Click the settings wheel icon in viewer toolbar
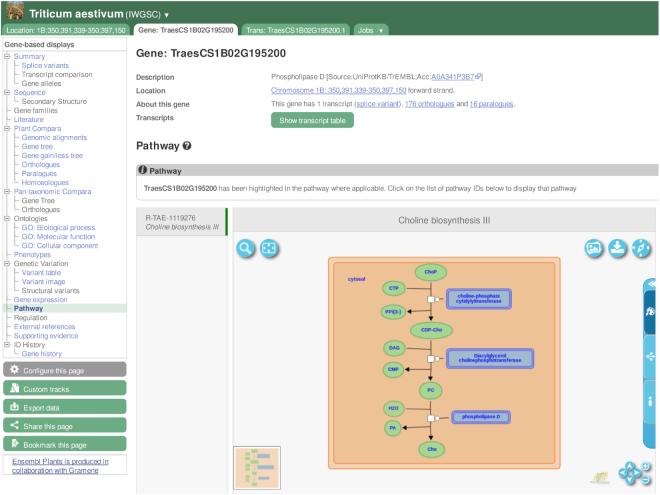This screenshot has width=660, height=495. pyautogui.click(x=641, y=248)
